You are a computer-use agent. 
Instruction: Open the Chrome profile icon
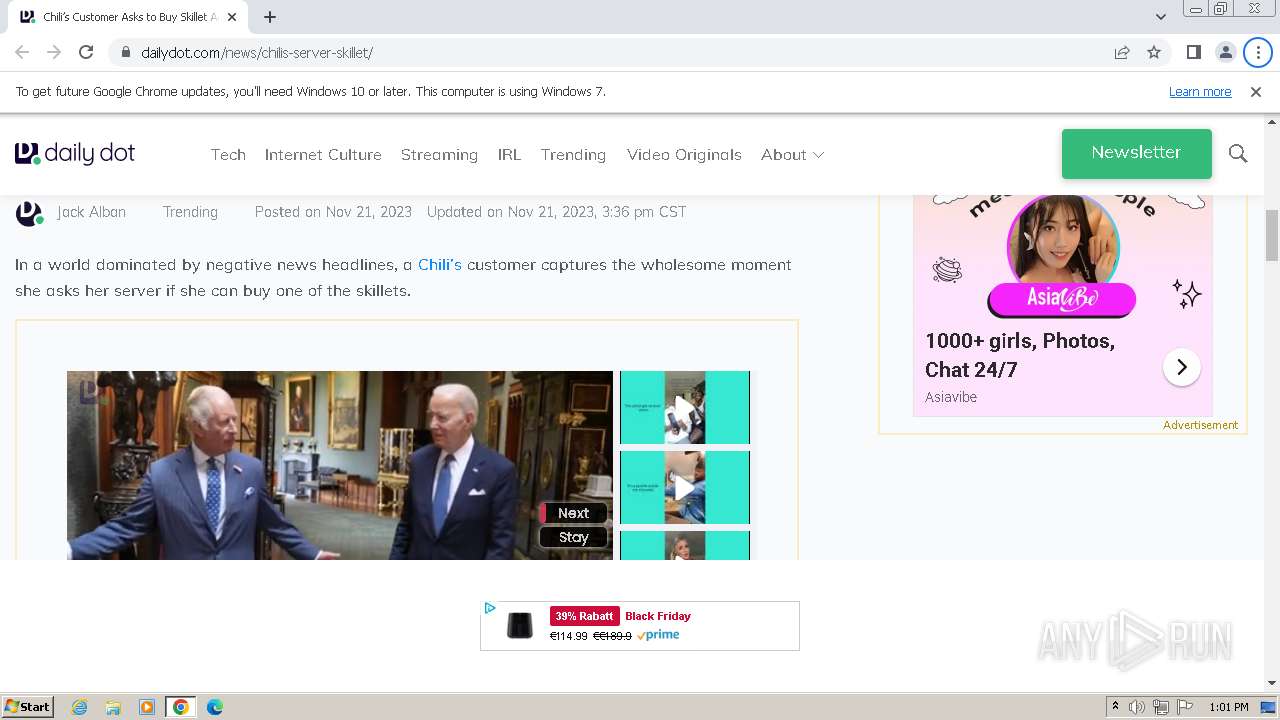tap(1225, 52)
